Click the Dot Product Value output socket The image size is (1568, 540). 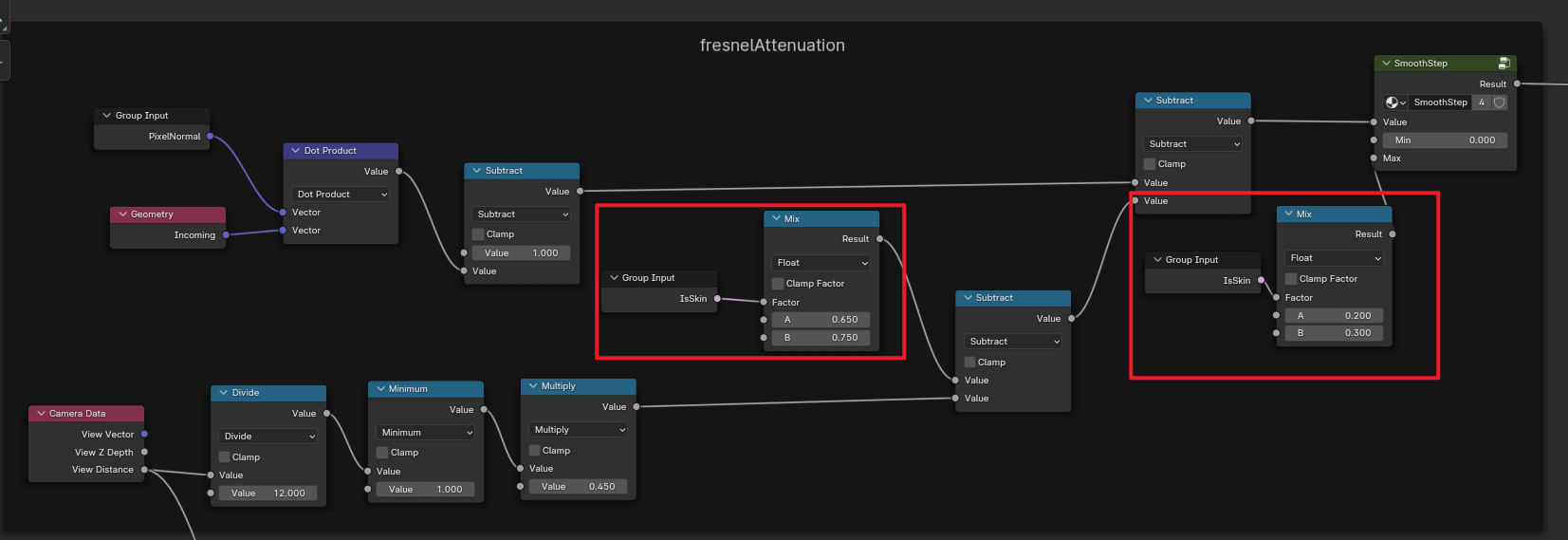398,172
